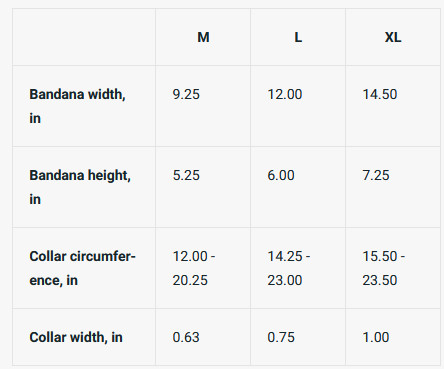Click the XL size column header
Viewport: 444px width, 369px height.
point(393,37)
